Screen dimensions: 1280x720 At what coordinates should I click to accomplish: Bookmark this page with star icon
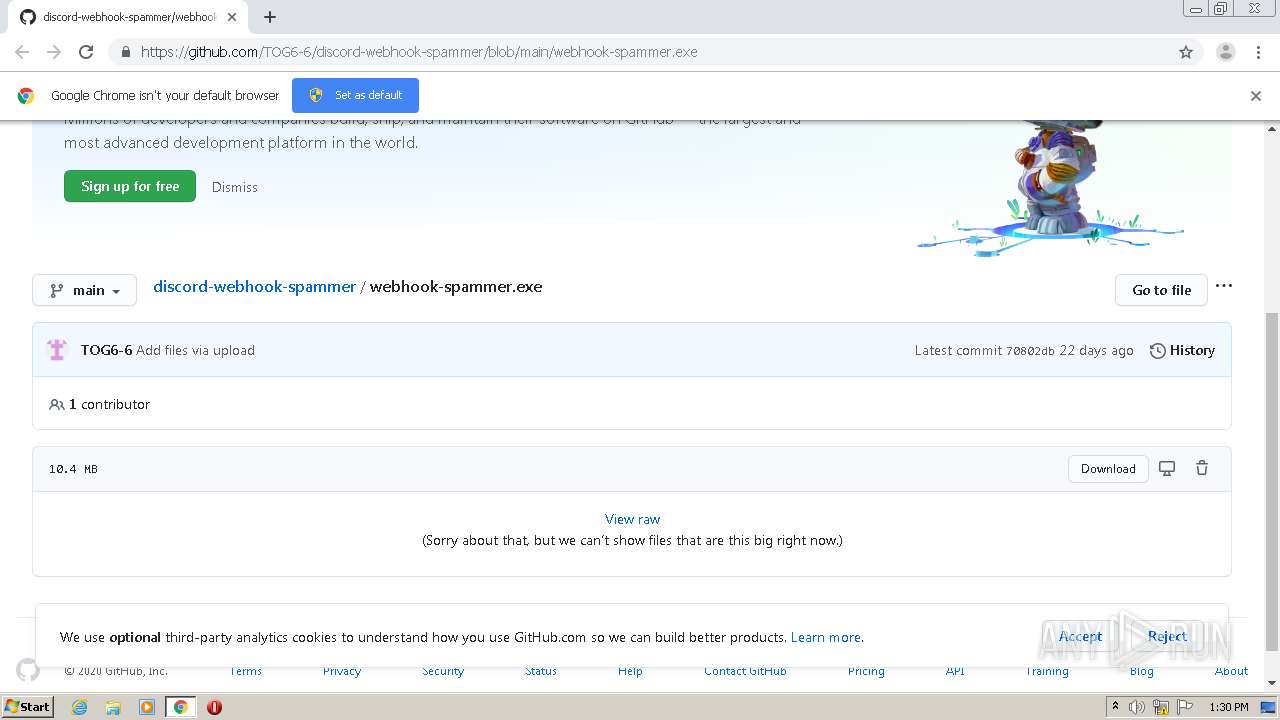(1186, 52)
